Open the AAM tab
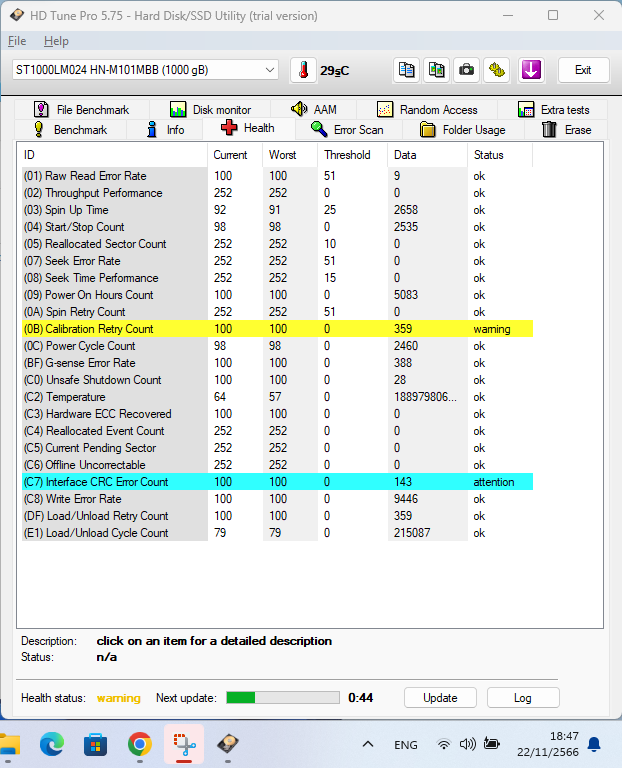Screen dimensions: 622x768 [x=313, y=110]
